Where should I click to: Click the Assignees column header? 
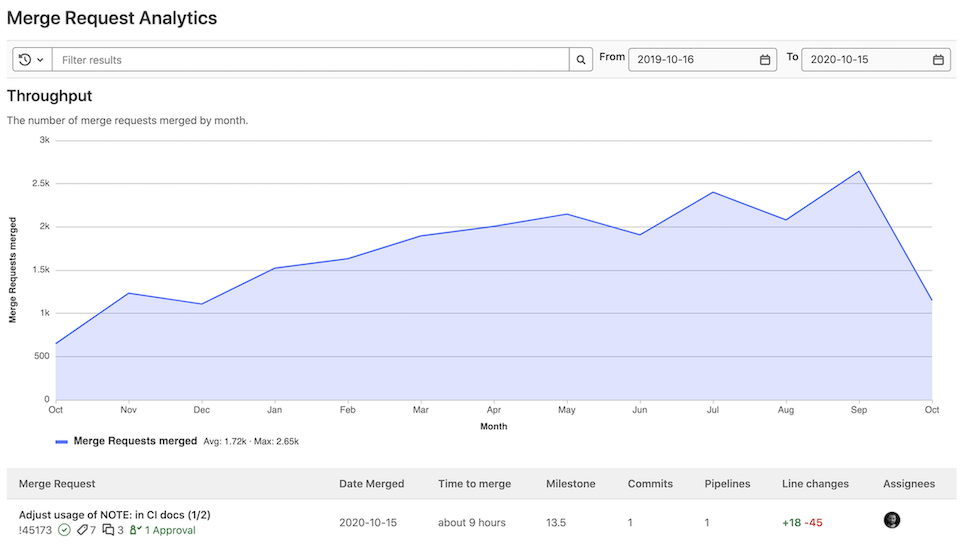(x=909, y=484)
